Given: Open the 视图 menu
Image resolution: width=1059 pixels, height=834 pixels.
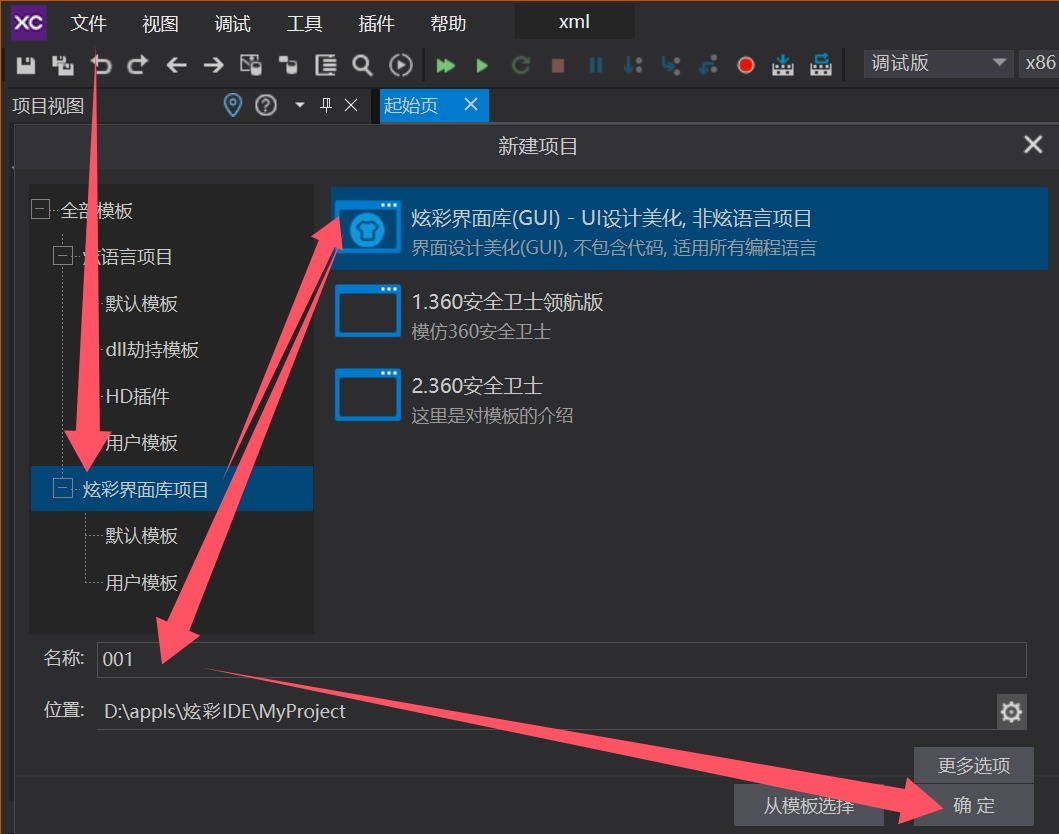Looking at the screenshot, I should [160, 24].
